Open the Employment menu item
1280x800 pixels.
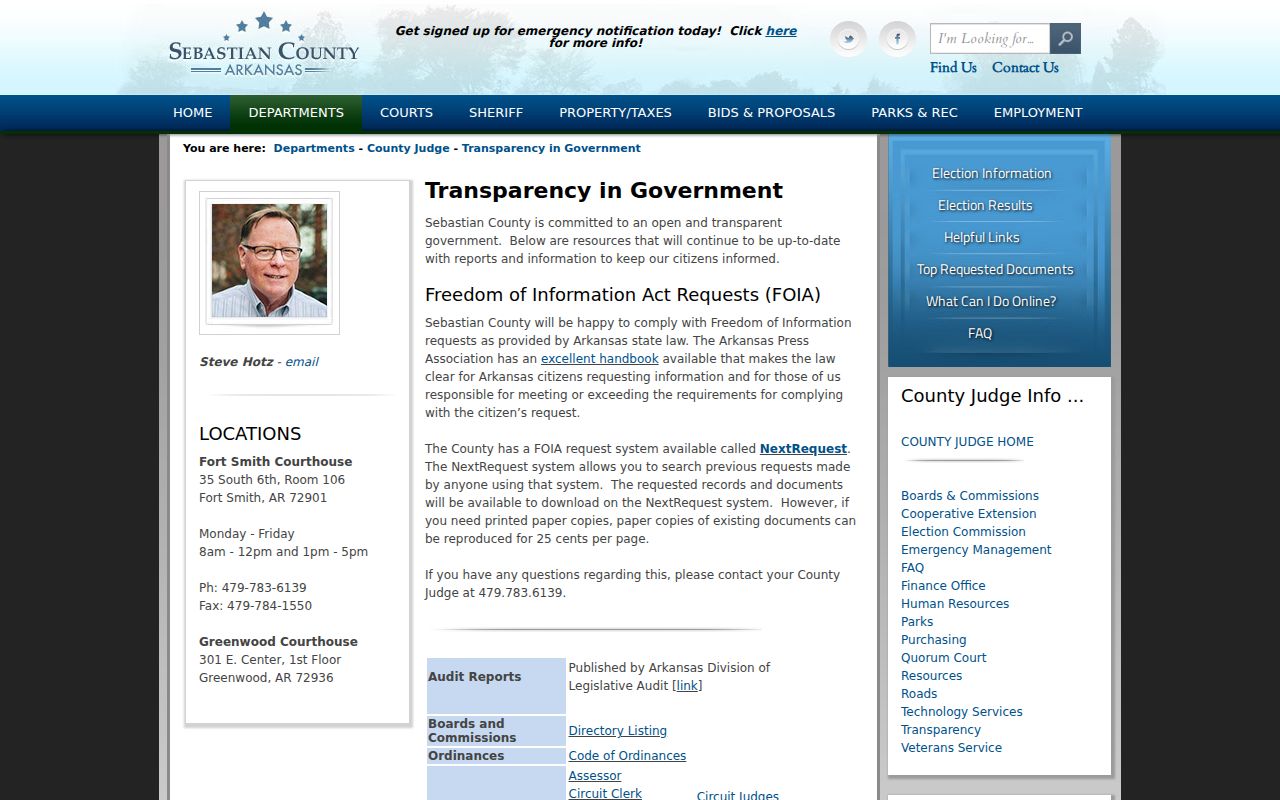1038,112
